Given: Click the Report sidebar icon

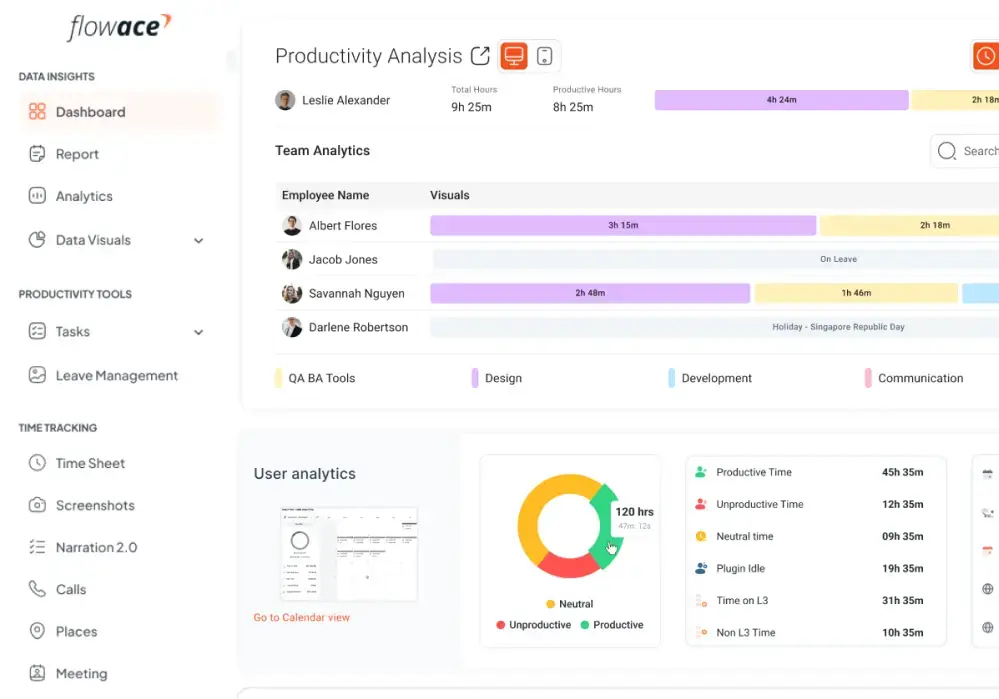Looking at the screenshot, I should click(x=37, y=154).
